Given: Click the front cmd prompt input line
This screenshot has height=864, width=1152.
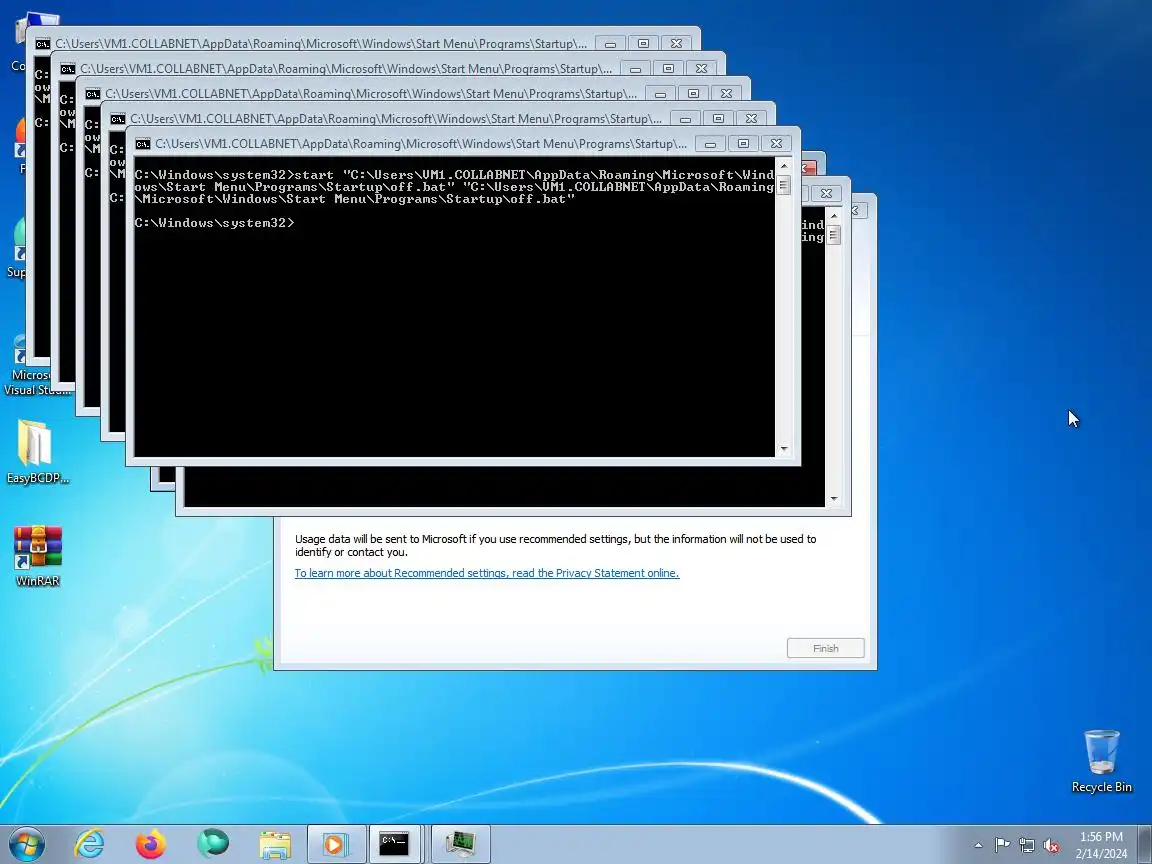Looking at the screenshot, I should tap(215, 223).
